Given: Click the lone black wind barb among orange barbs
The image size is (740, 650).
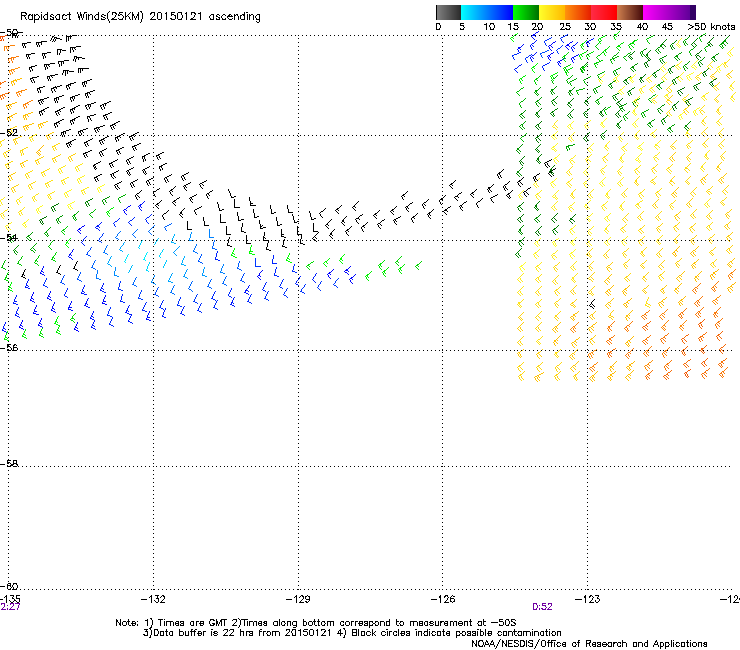Looking at the screenshot, I should point(593,304).
